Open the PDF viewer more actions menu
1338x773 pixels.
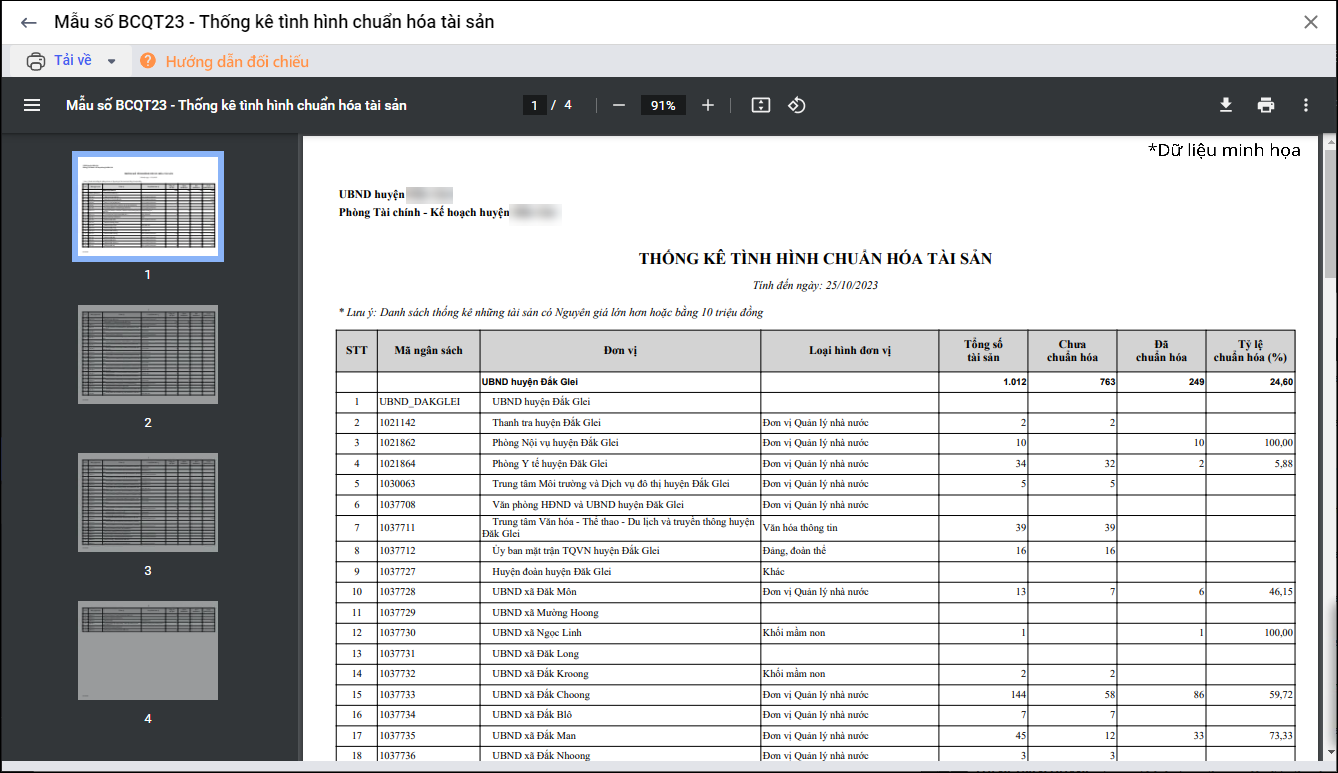pyautogui.click(x=1306, y=105)
